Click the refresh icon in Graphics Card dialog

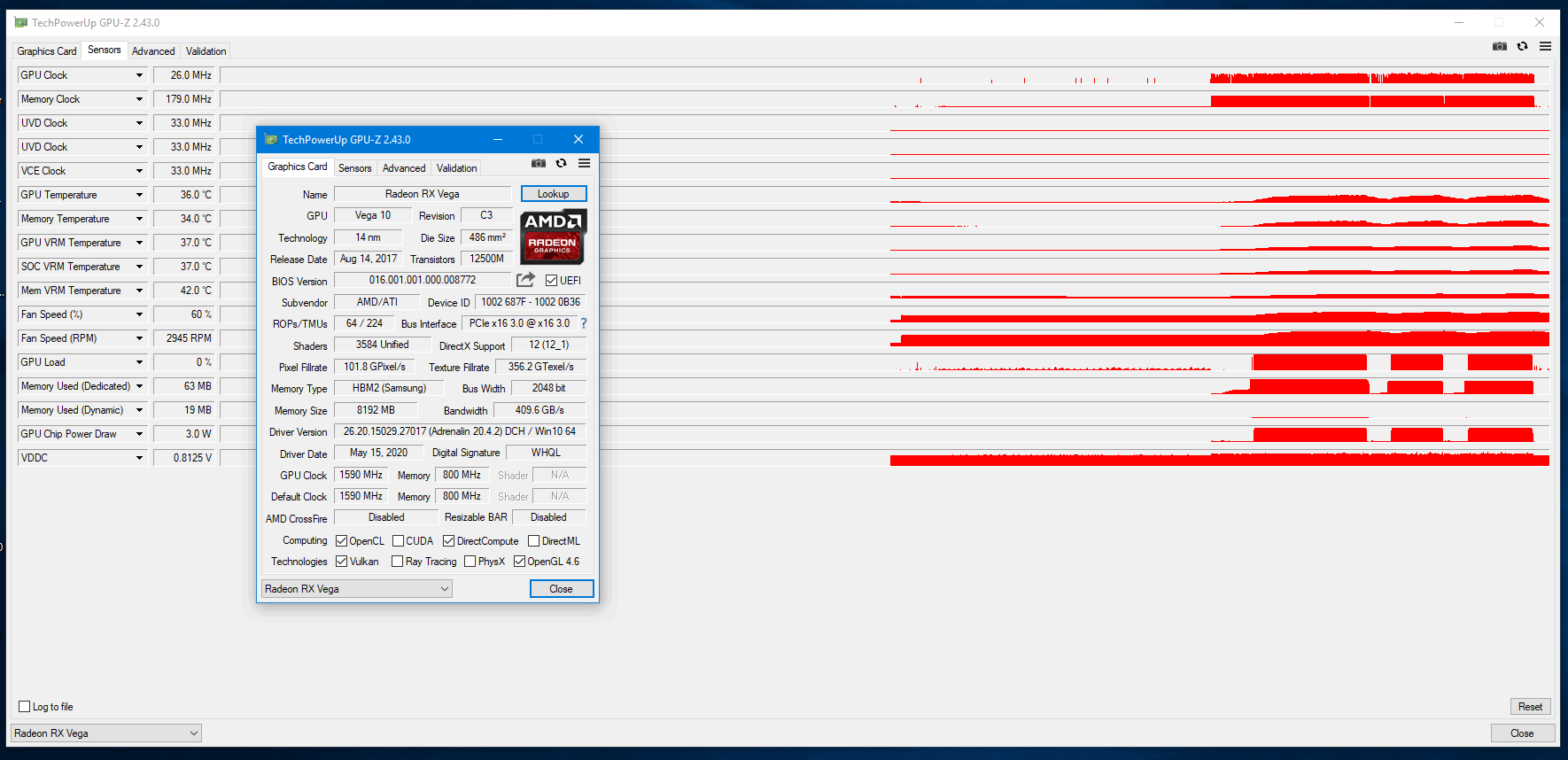(x=561, y=163)
